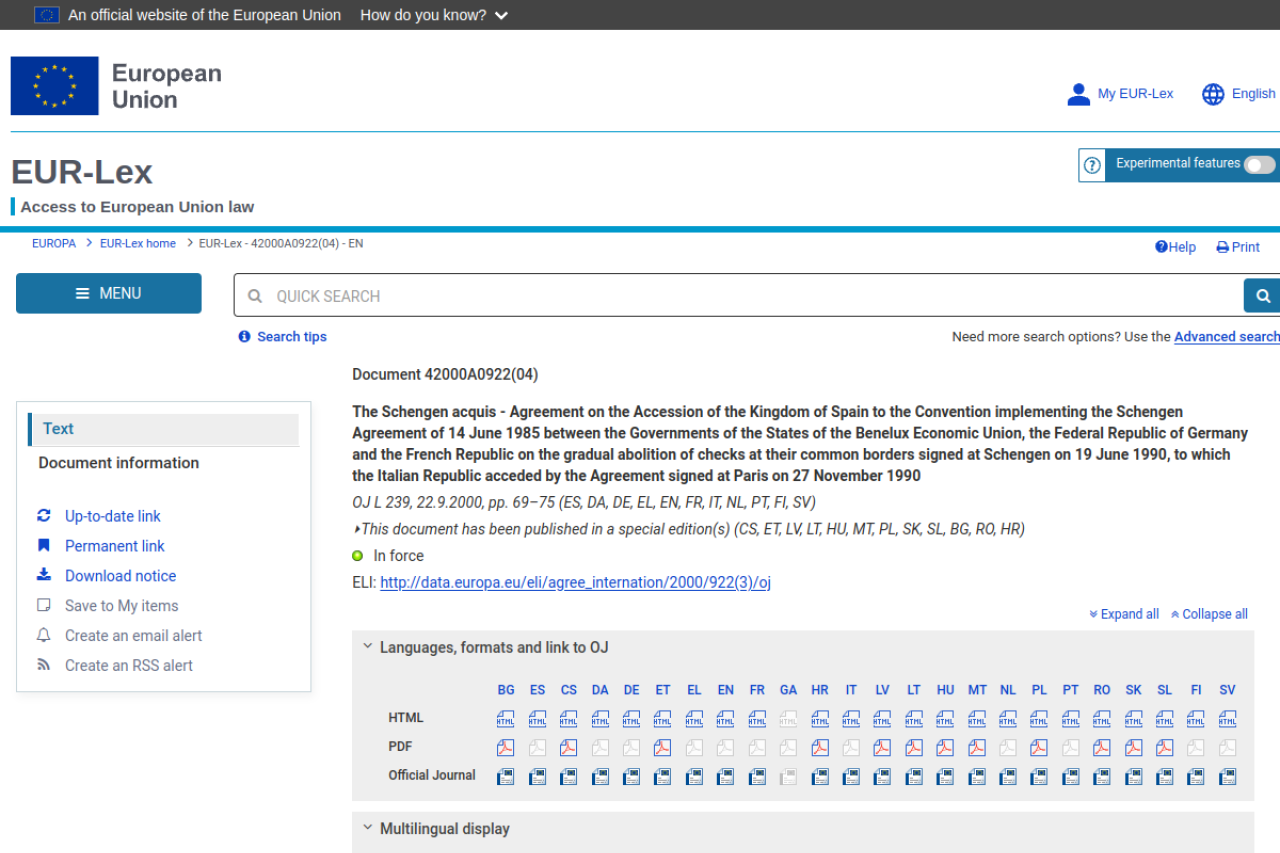
Task: Toggle the Experimental features switch
Action: 1259,165
